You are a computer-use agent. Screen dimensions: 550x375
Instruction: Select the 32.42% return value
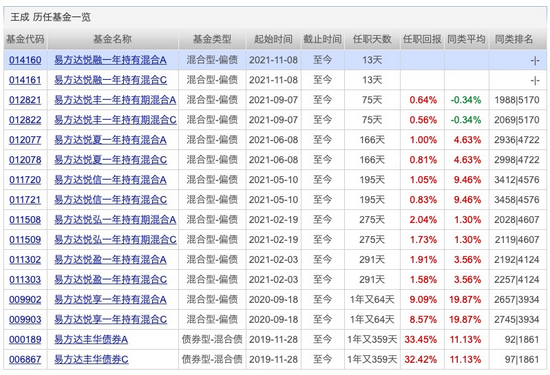(x=421, y=360)
